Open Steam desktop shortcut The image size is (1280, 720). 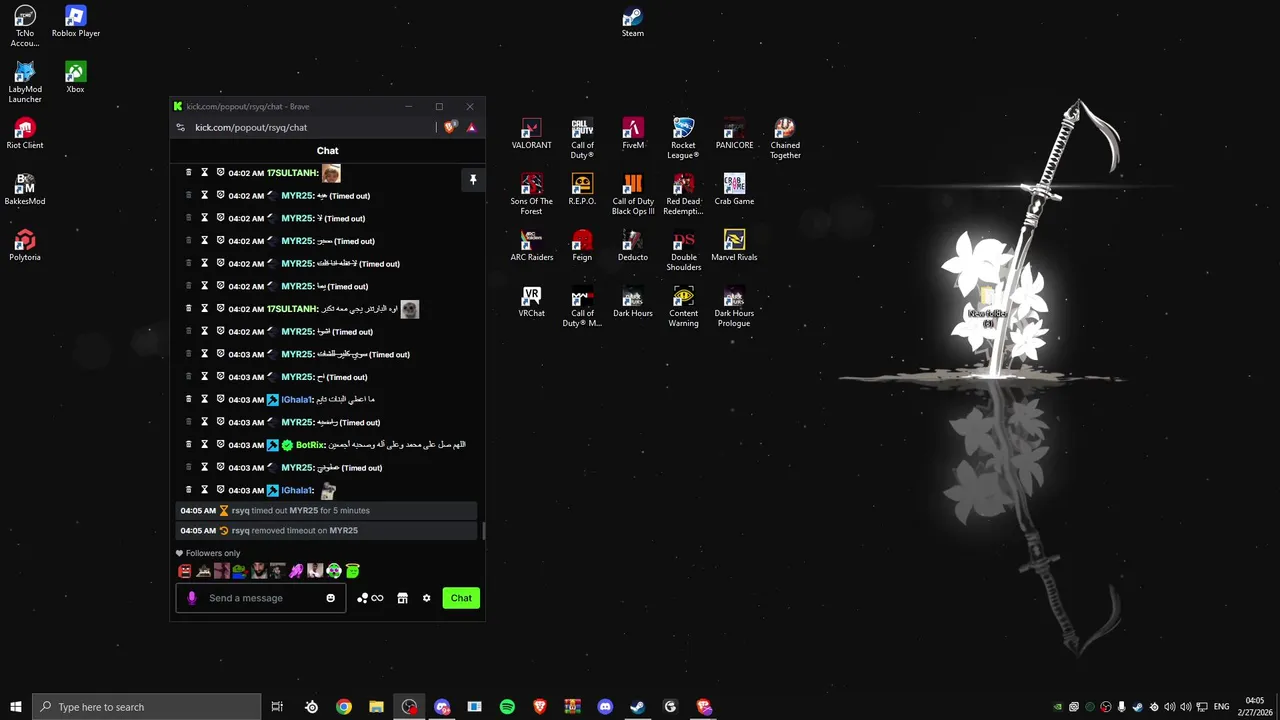click(x=632, y=22)
